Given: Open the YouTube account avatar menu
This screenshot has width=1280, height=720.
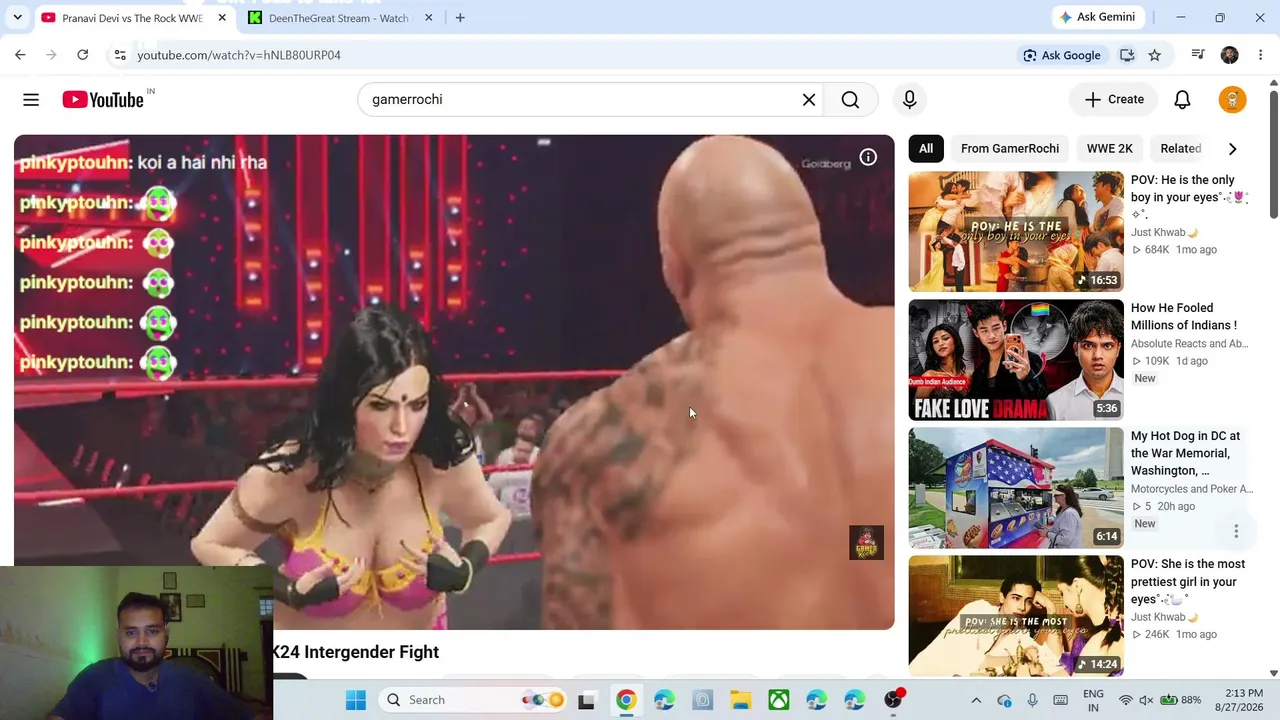Looking at the screenshot, I should [x=1232, y=99].
